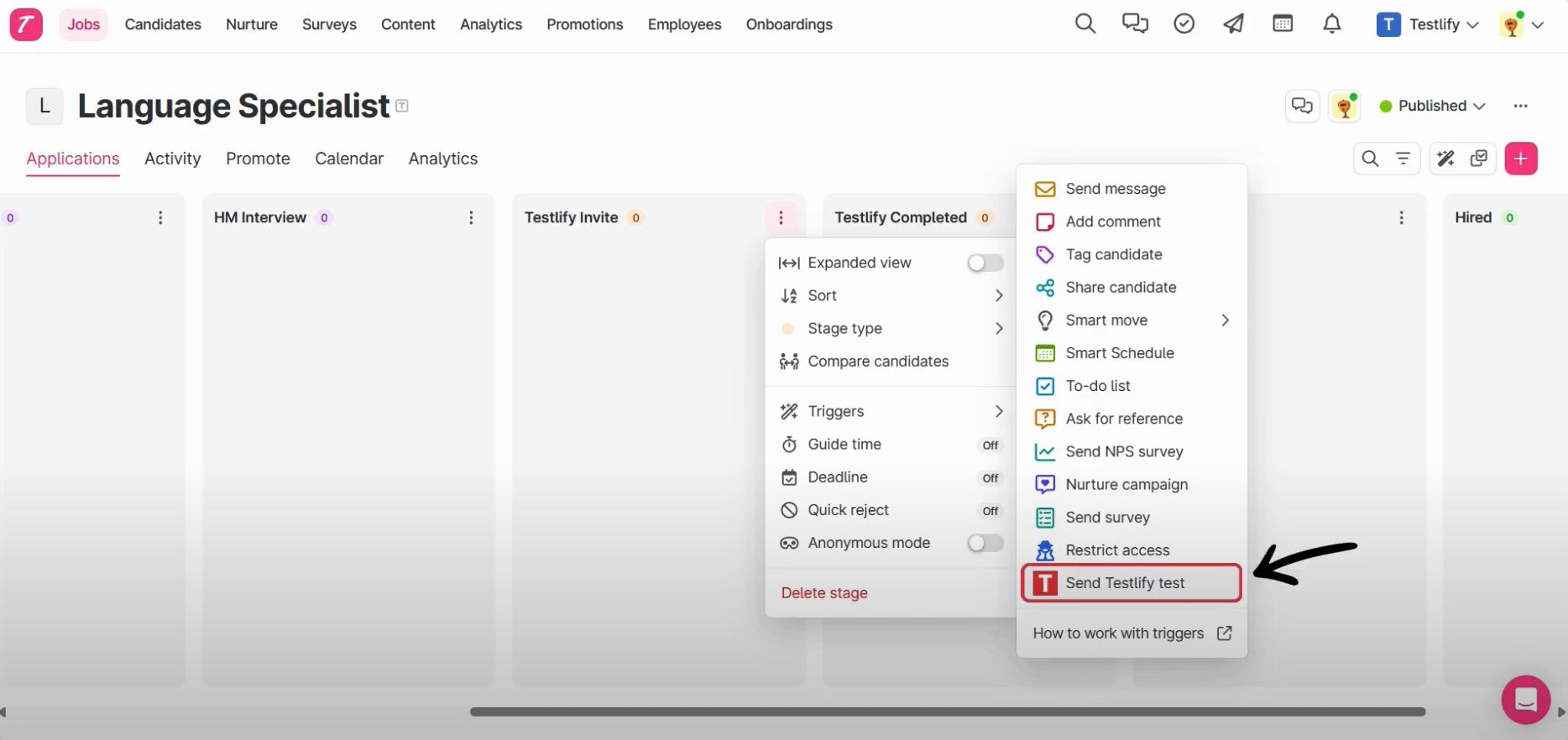Switch to the Calendar tab
1568x740 pixels.
[x=349, y=159]
